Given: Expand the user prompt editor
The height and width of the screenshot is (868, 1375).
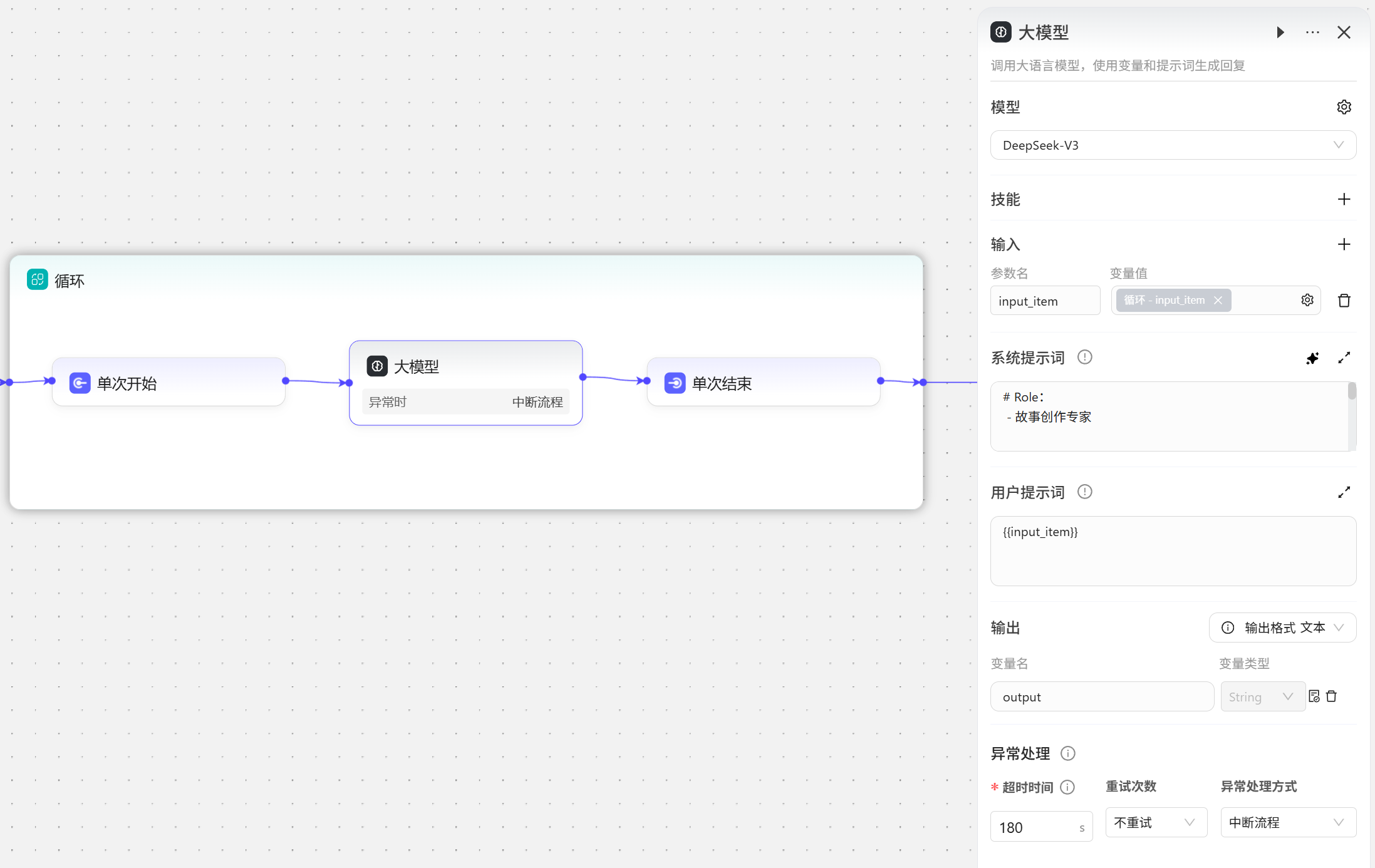Looking at the screenshot, I should tap(1344, 492).
